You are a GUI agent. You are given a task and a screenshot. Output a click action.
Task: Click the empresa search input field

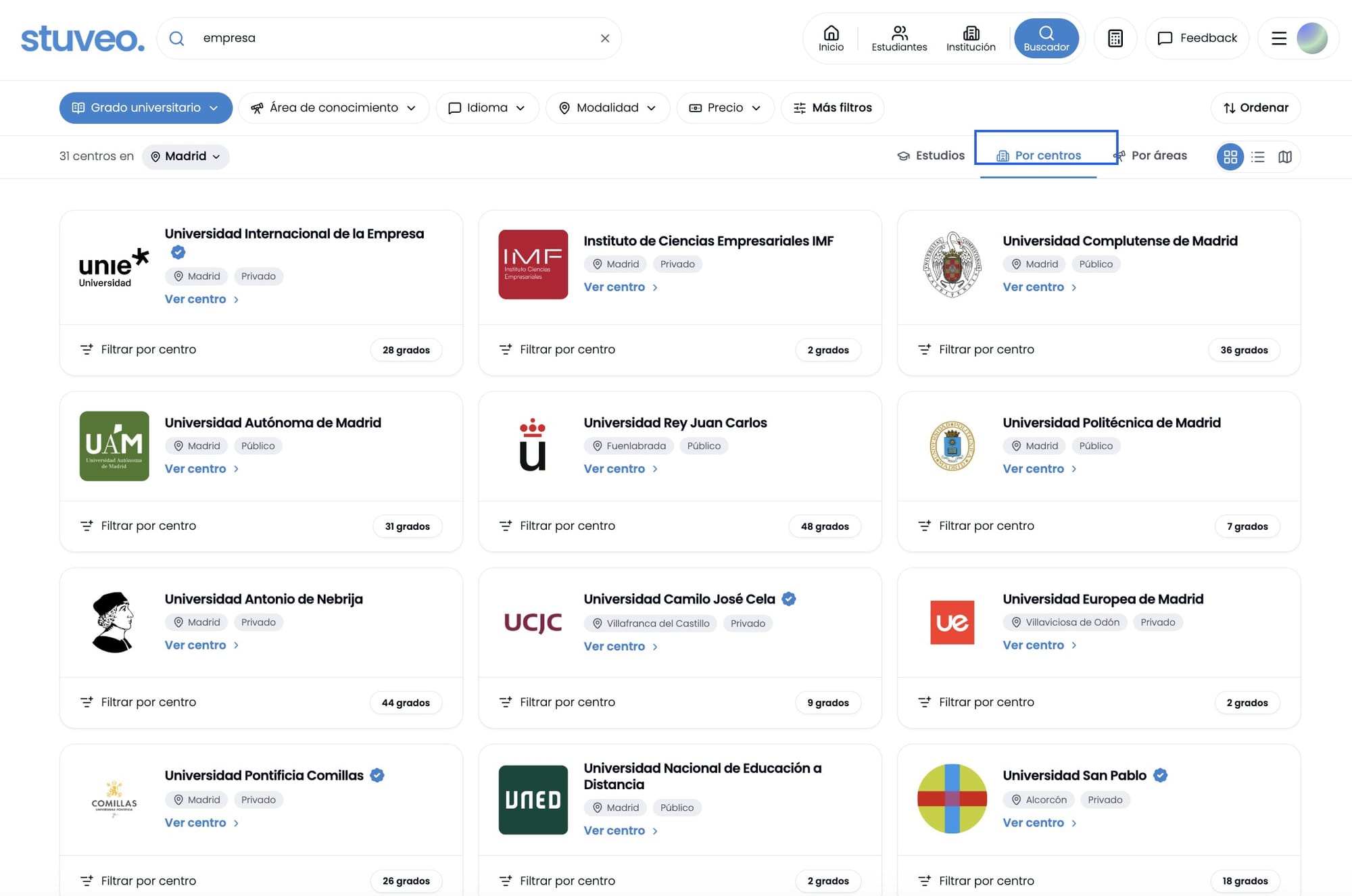click(x=389, y=39)
